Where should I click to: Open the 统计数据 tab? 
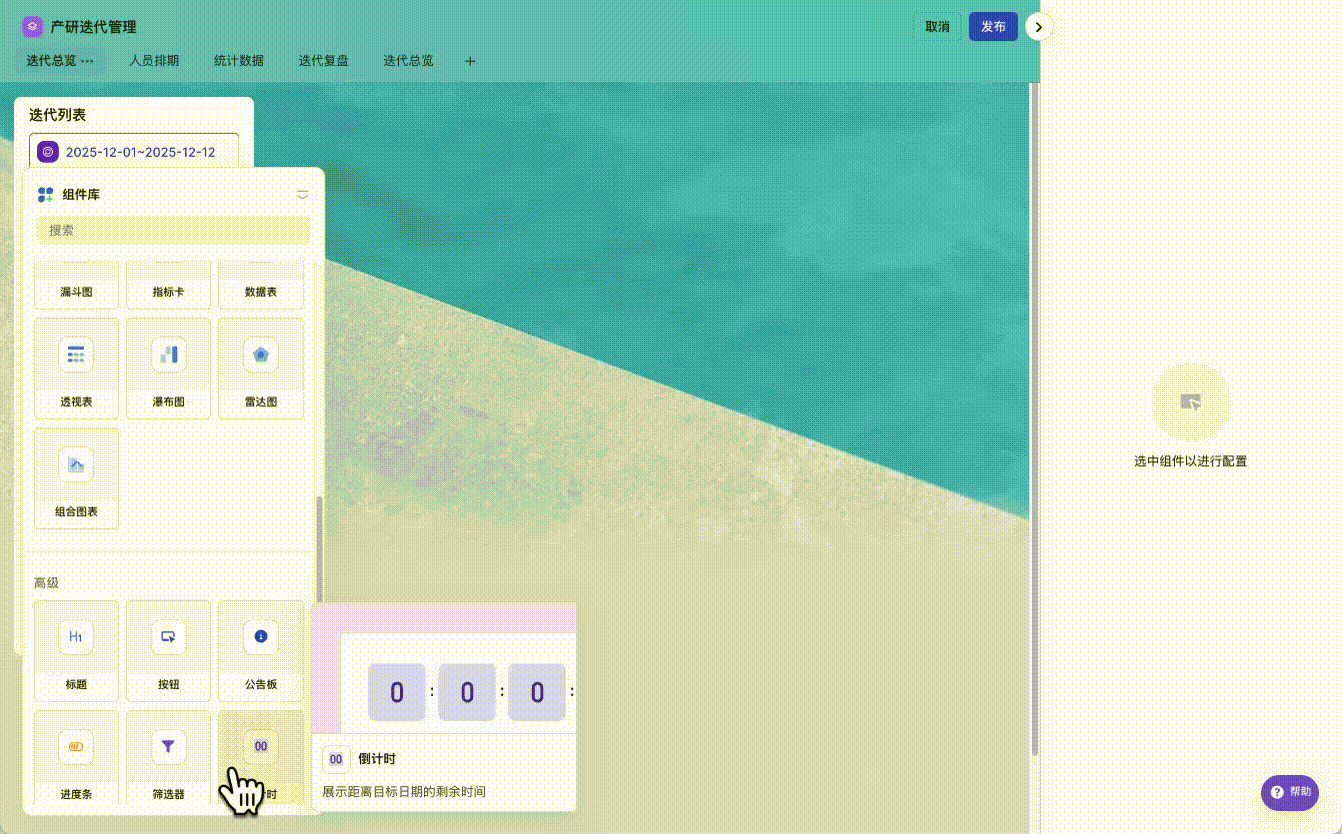coord(239,61)
